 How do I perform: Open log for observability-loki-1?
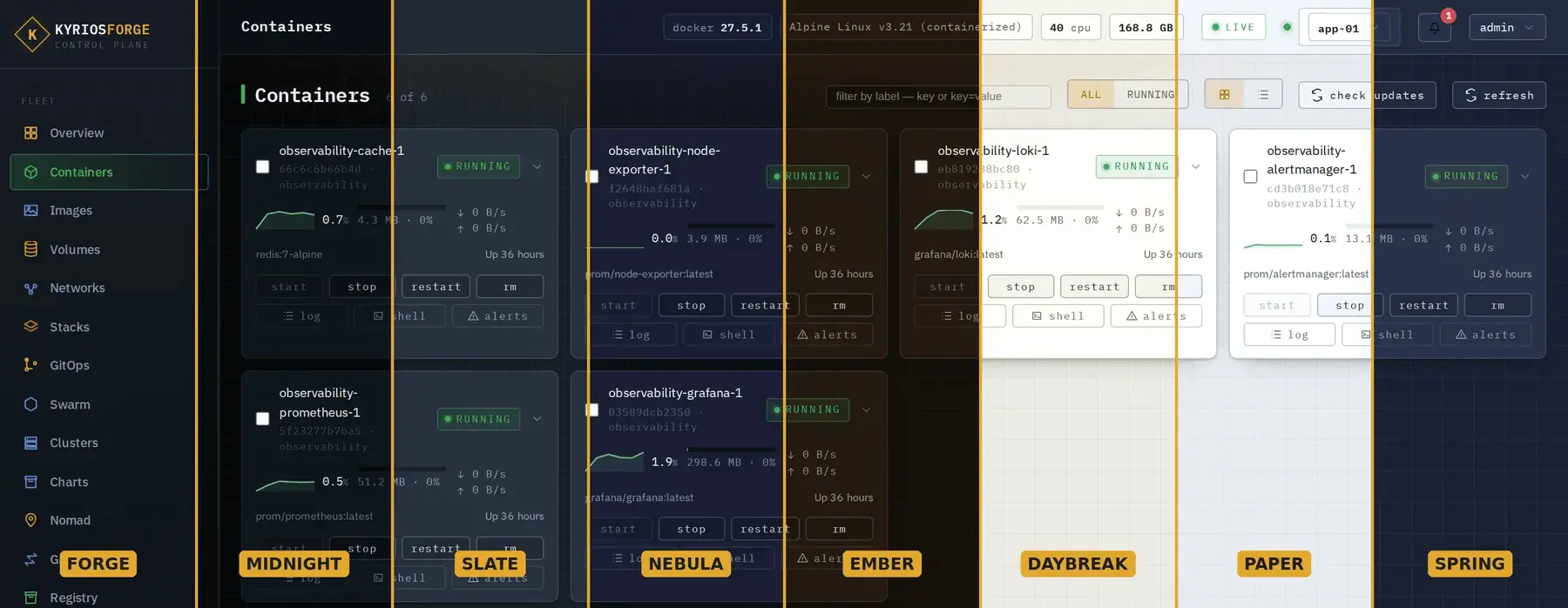pos(961,316)
